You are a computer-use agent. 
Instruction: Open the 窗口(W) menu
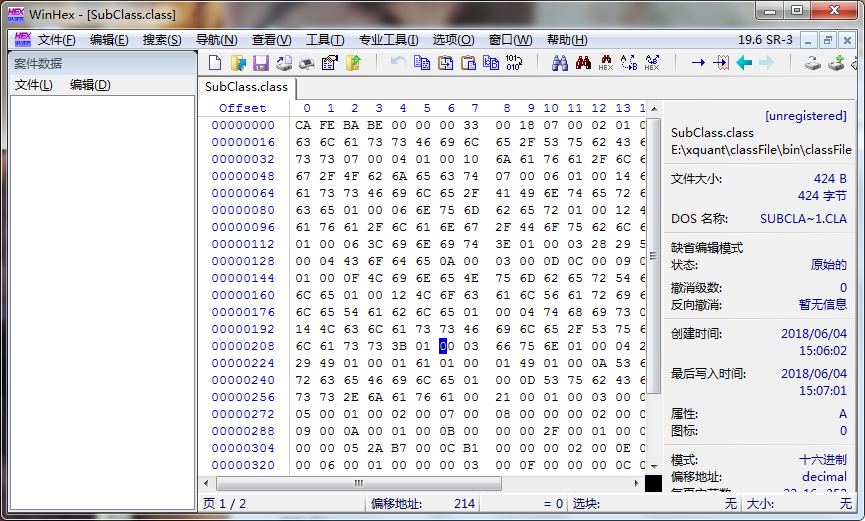(x=510, y=40)
